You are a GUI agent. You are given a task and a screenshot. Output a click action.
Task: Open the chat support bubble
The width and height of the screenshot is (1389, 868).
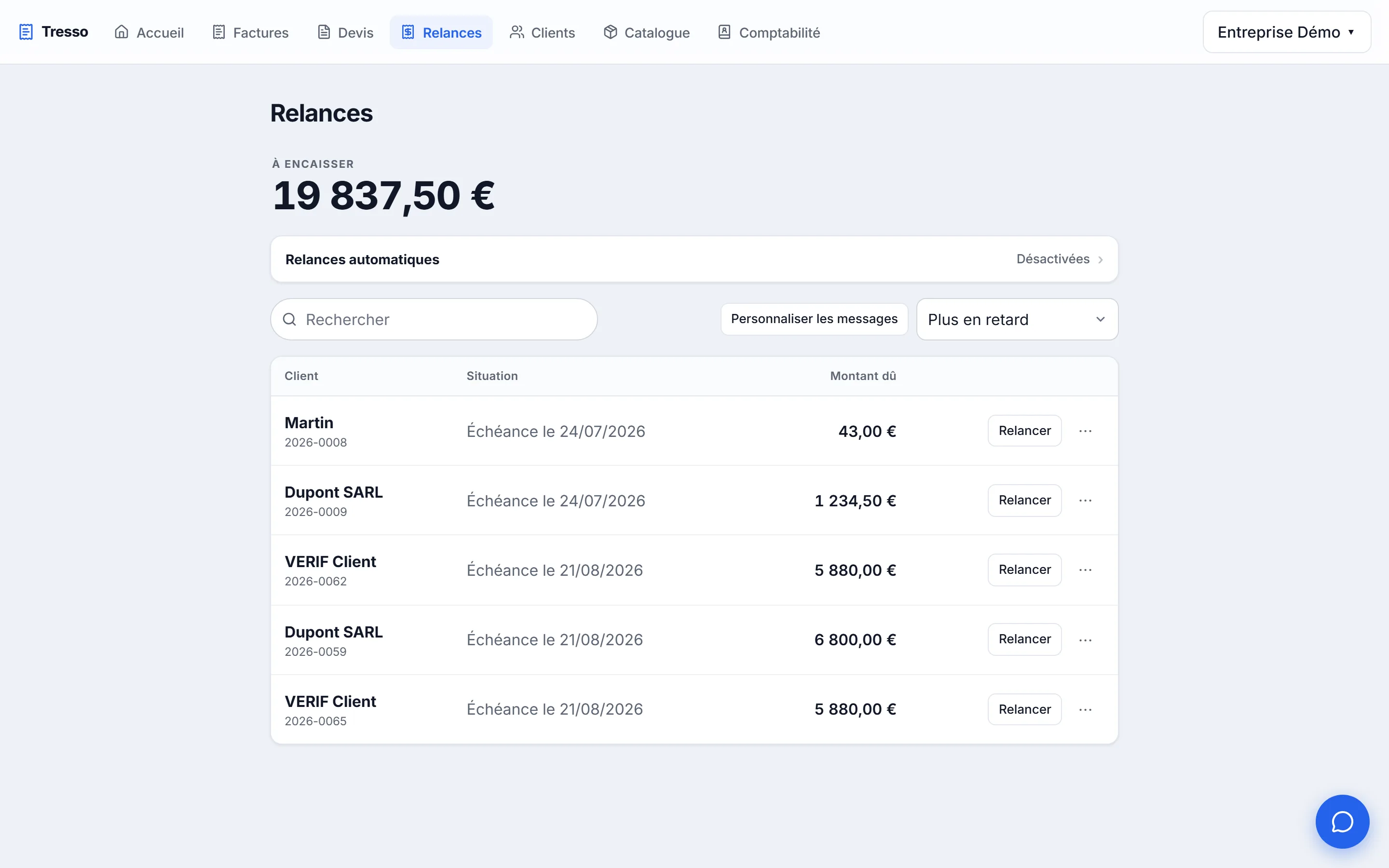1343,822
